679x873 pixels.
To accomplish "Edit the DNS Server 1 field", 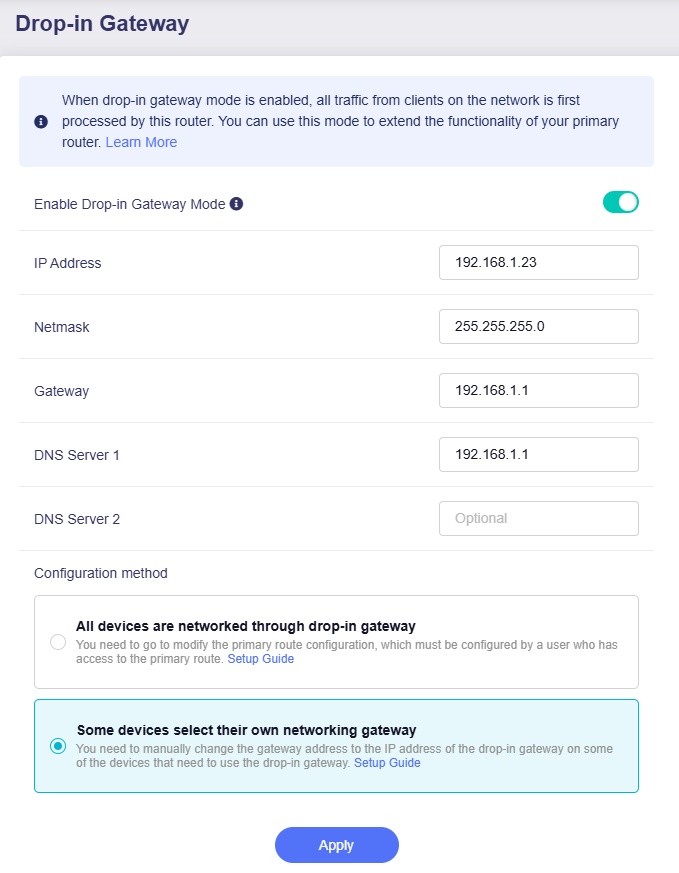I will (x=539, y=454).
